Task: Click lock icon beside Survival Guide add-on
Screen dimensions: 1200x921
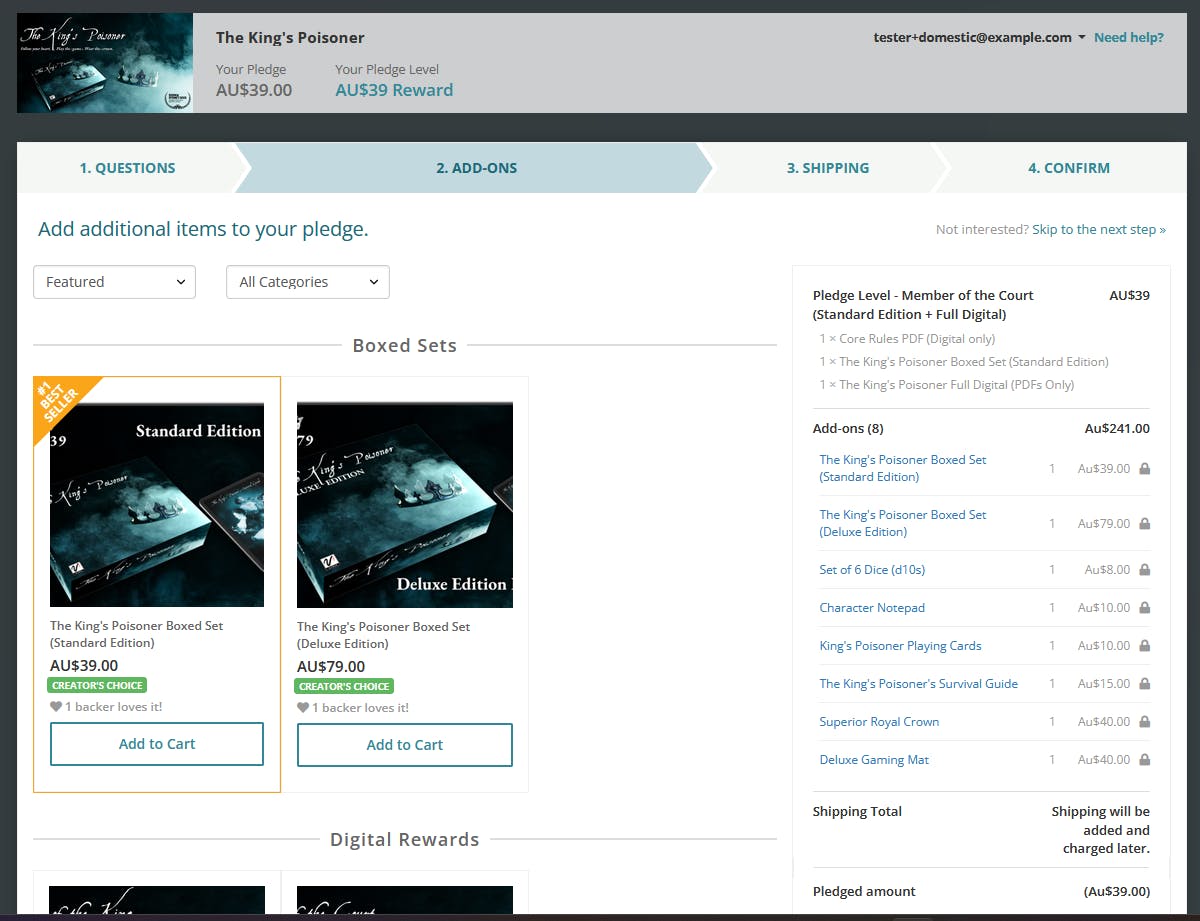Action: pos(1144,683)
